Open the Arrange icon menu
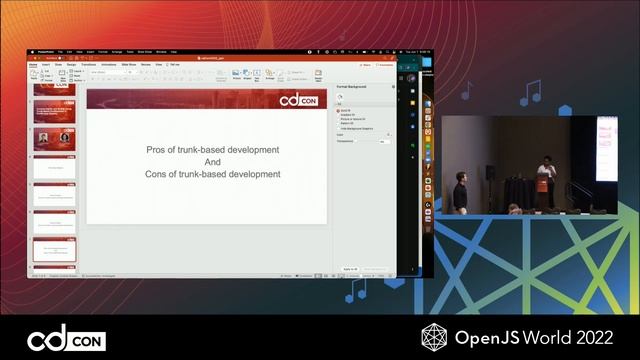 [x=269, y=74]
